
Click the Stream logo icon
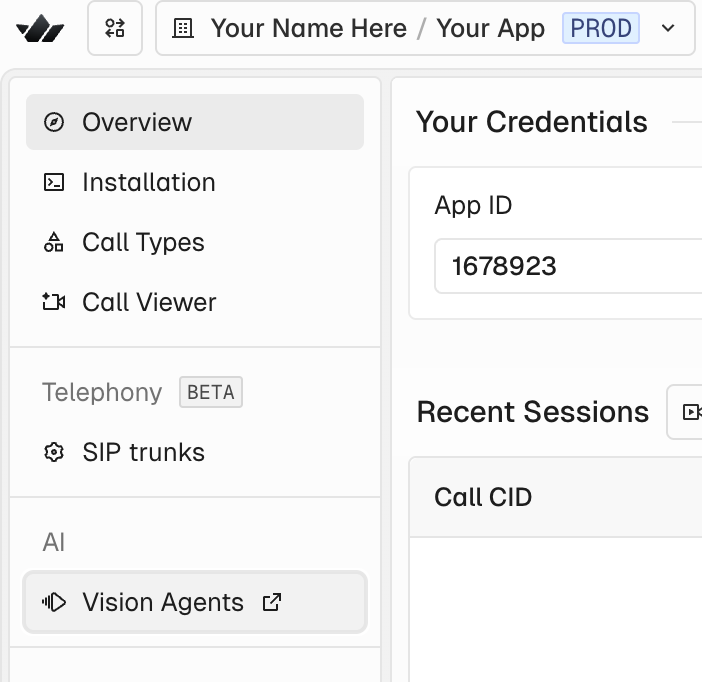tap(40, 28)
